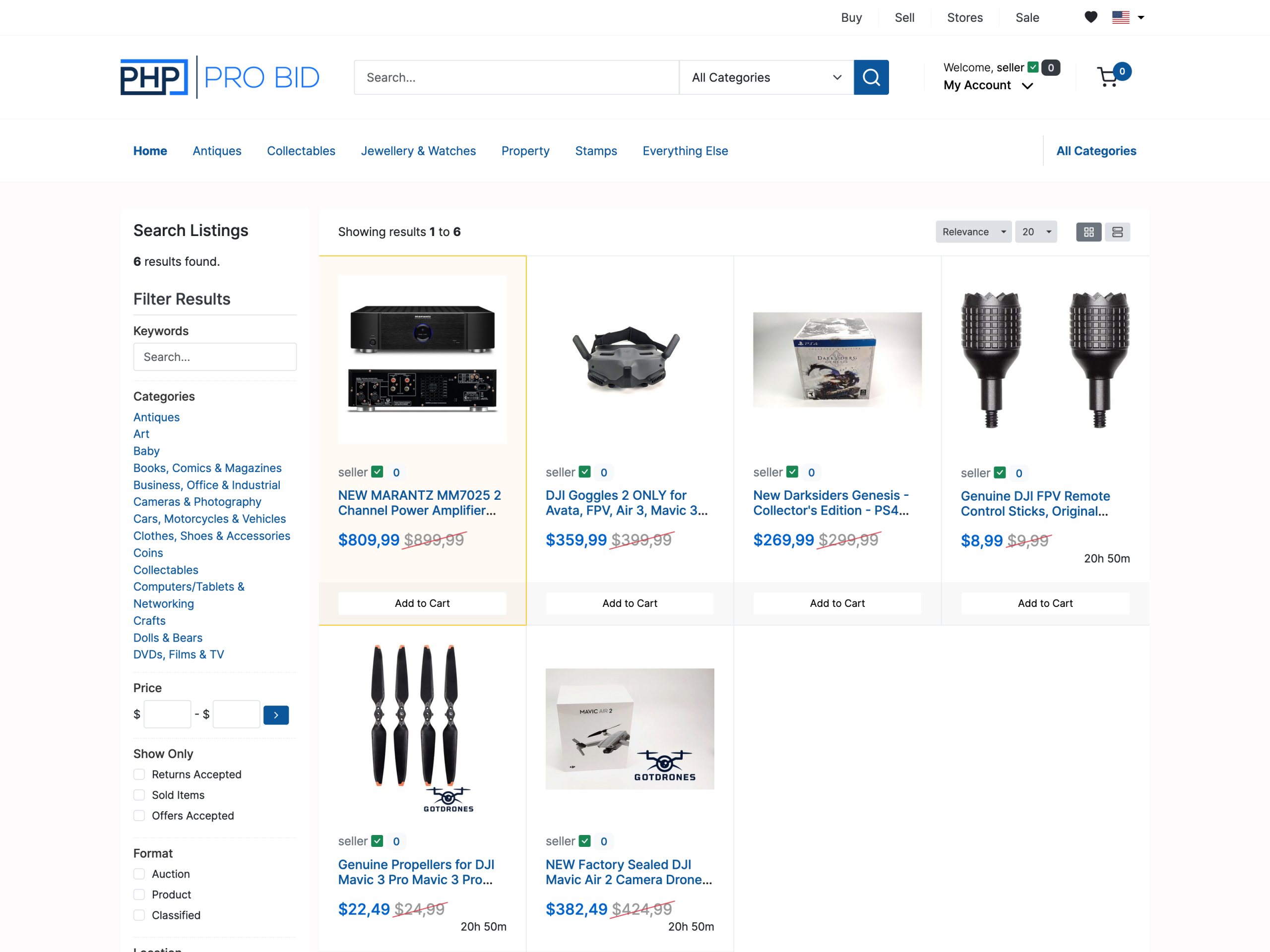The height and width of the screenshot is (952, 1270).
Task: Switch to grid view layout
Action: tap(1088, 232)
